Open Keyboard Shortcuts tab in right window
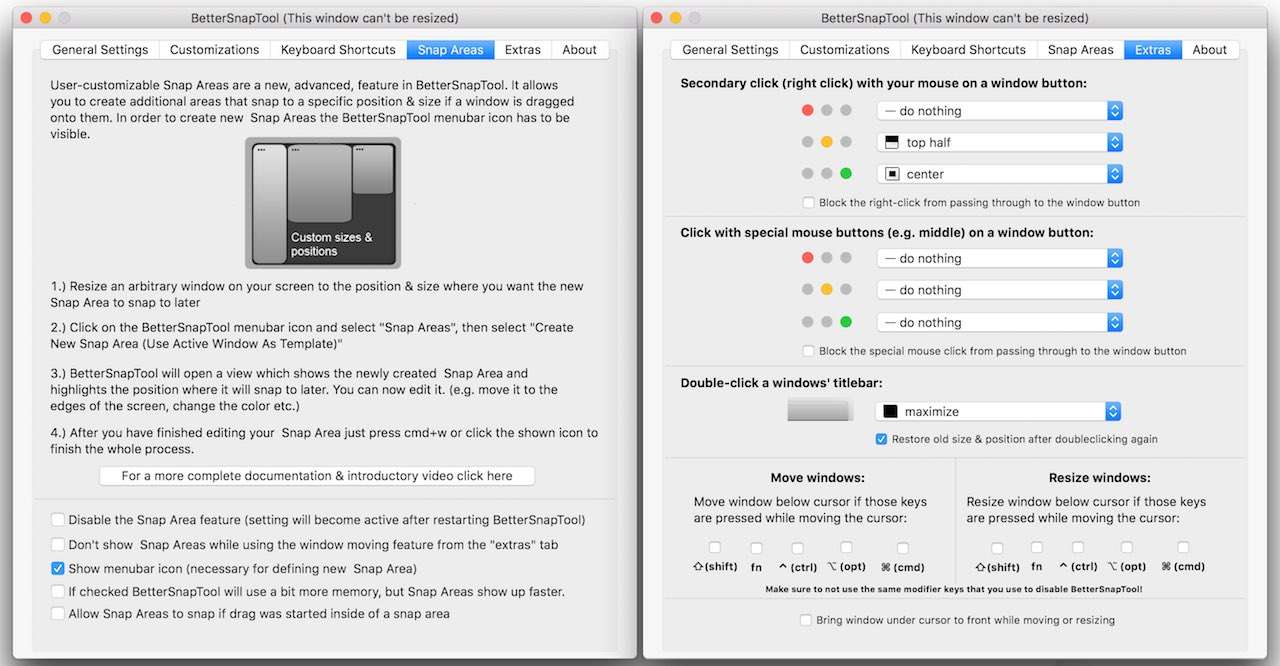Image resolution: width=1280 pixels, height=666 pixels. [968, 50]
